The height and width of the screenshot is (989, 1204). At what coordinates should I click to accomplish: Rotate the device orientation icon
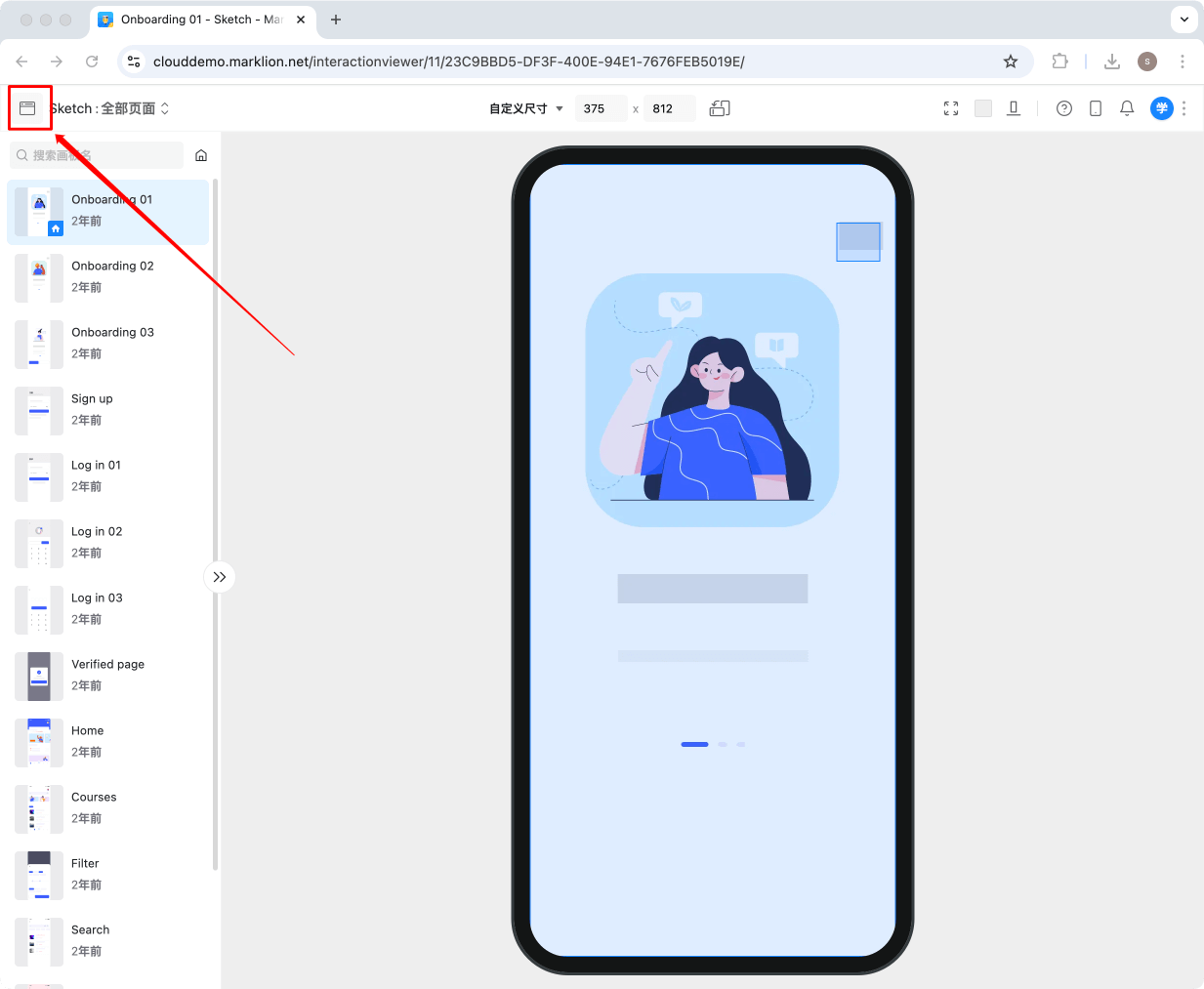point(720,108)
